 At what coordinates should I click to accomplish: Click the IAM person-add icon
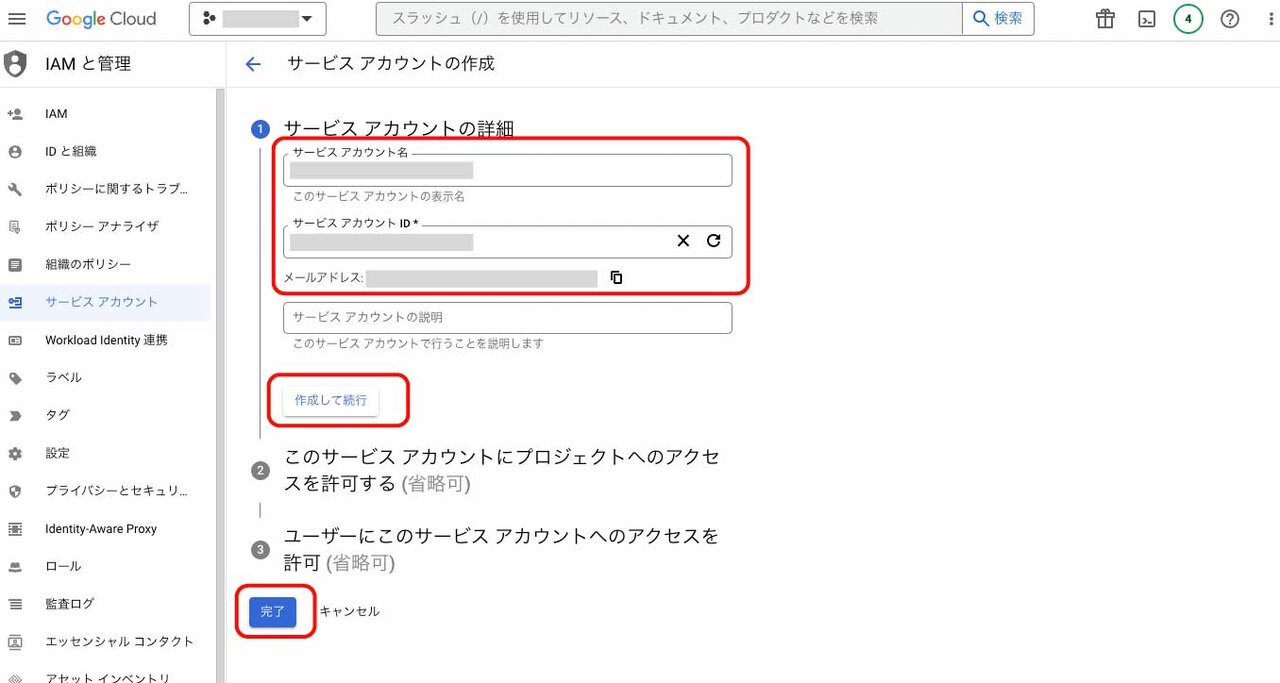(x=15, y=114)
